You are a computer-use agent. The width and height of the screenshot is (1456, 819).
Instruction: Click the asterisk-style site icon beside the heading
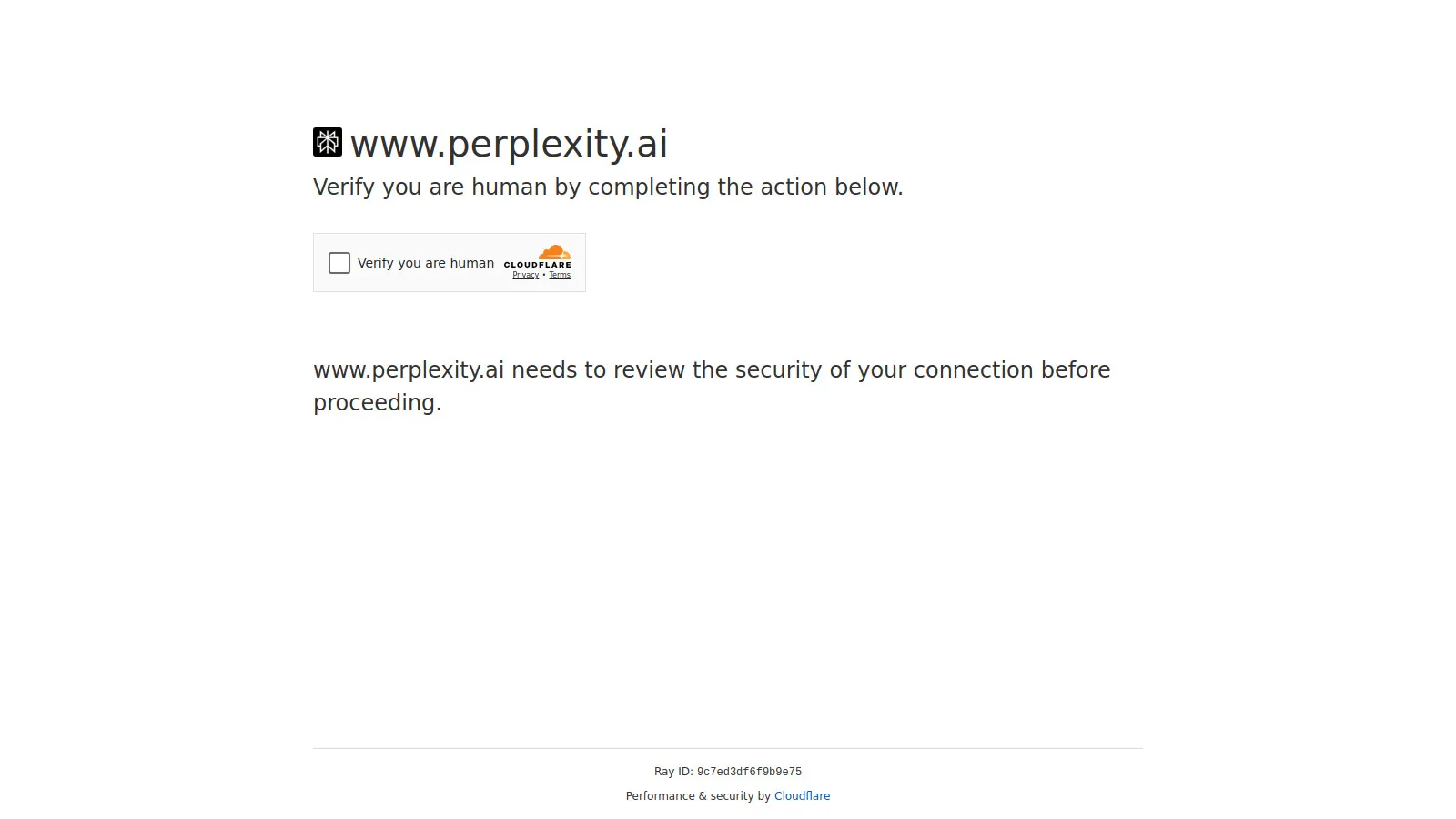coord(328,142)
